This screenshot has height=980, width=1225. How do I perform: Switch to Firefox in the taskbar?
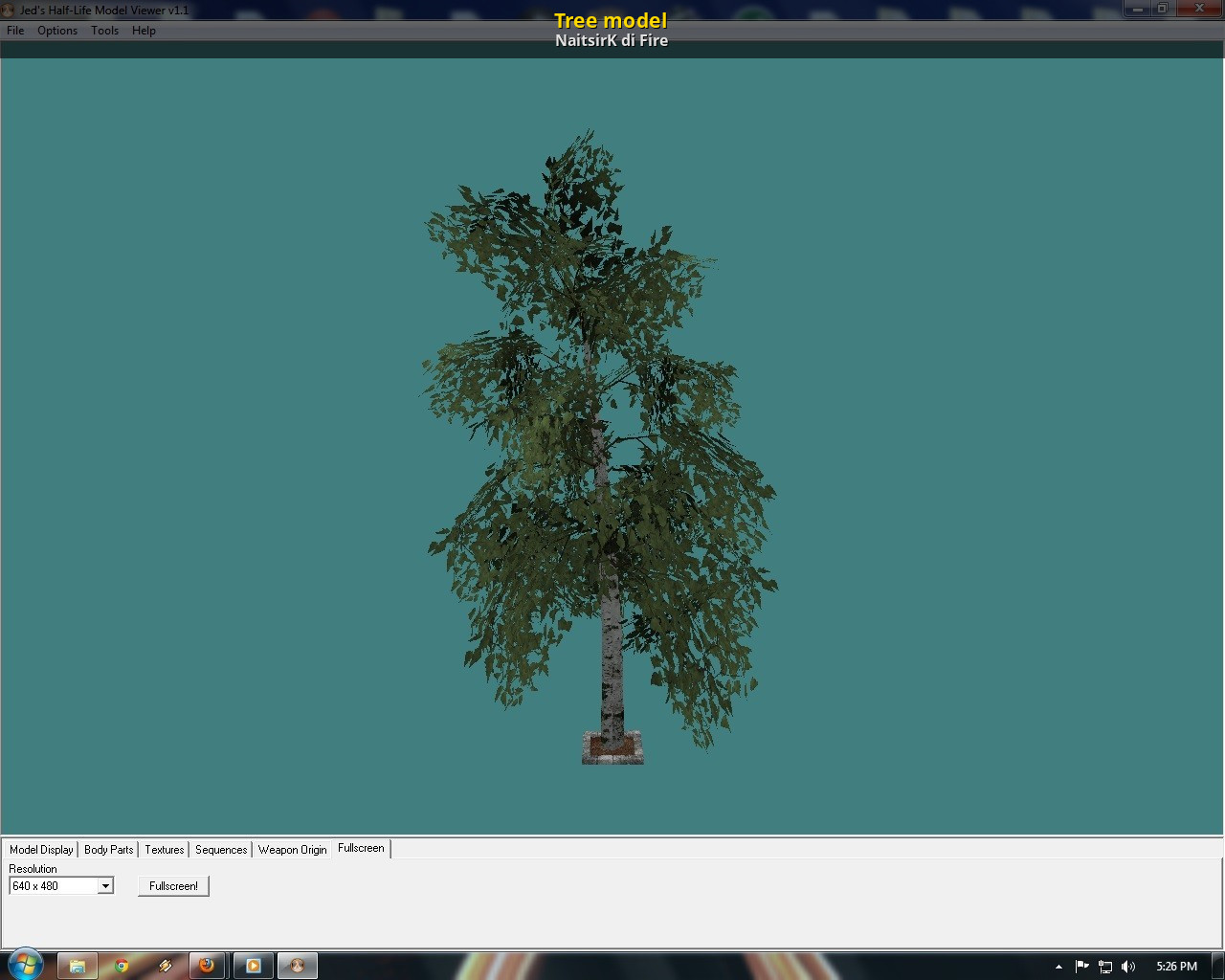[x=207, y=966]
